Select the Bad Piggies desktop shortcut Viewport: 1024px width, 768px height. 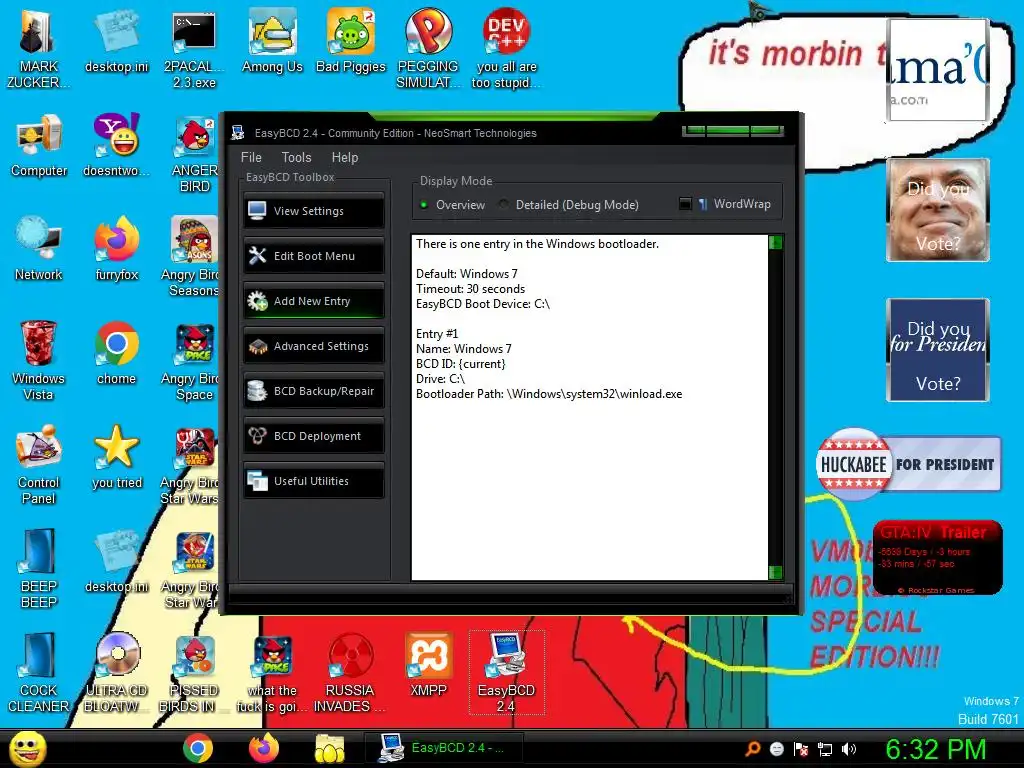pyautogui.click(x=351, y=40)
